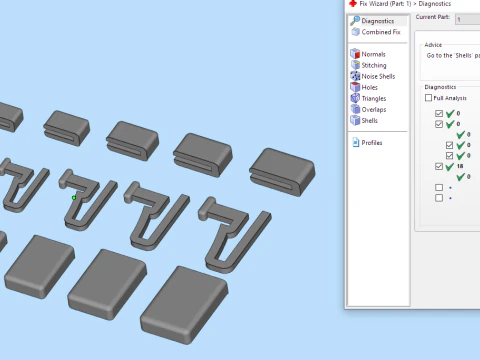
Task: Click the red cross Fix Wizard title icon
Action: (353, 4)
